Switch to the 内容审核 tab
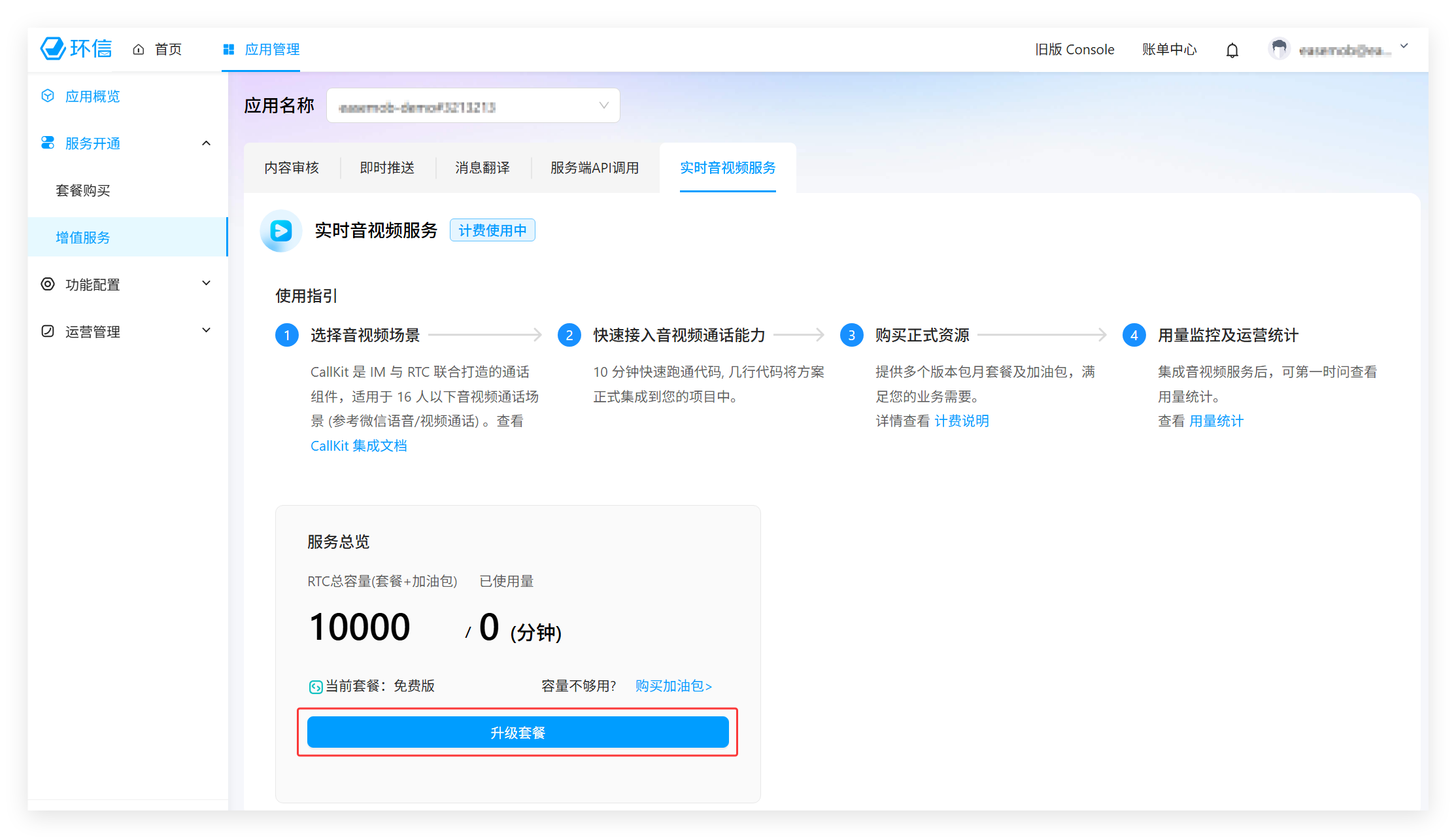Screen dimensions: 1456x838 pos(292,168)
